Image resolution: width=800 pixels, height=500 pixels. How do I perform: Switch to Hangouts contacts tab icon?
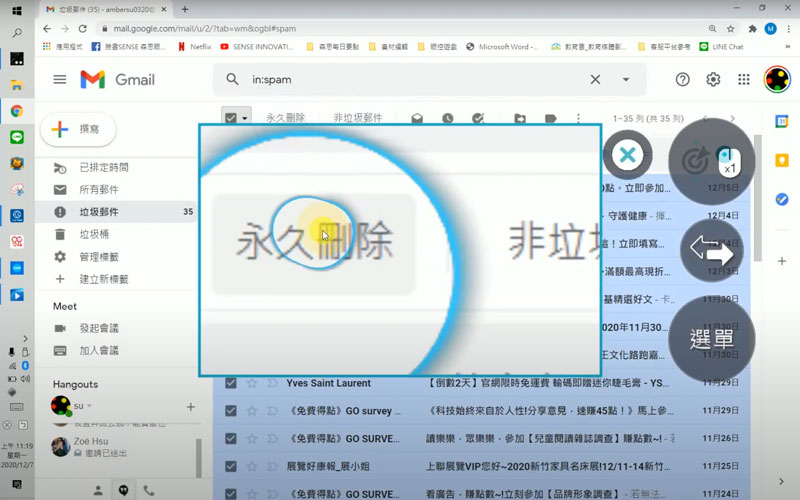coord(98,490)
